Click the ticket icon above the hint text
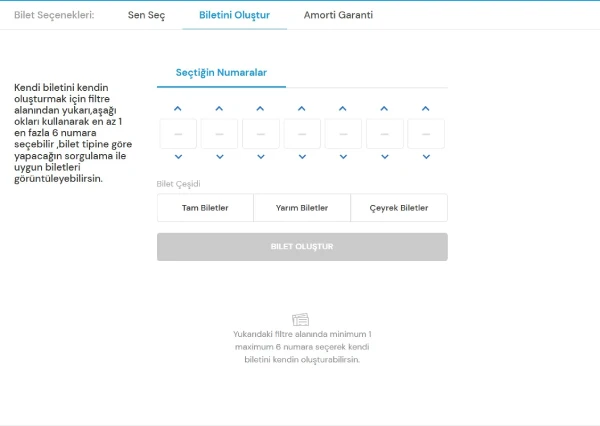This screenshot has width=600, height=426. click(x=301, y=319)
